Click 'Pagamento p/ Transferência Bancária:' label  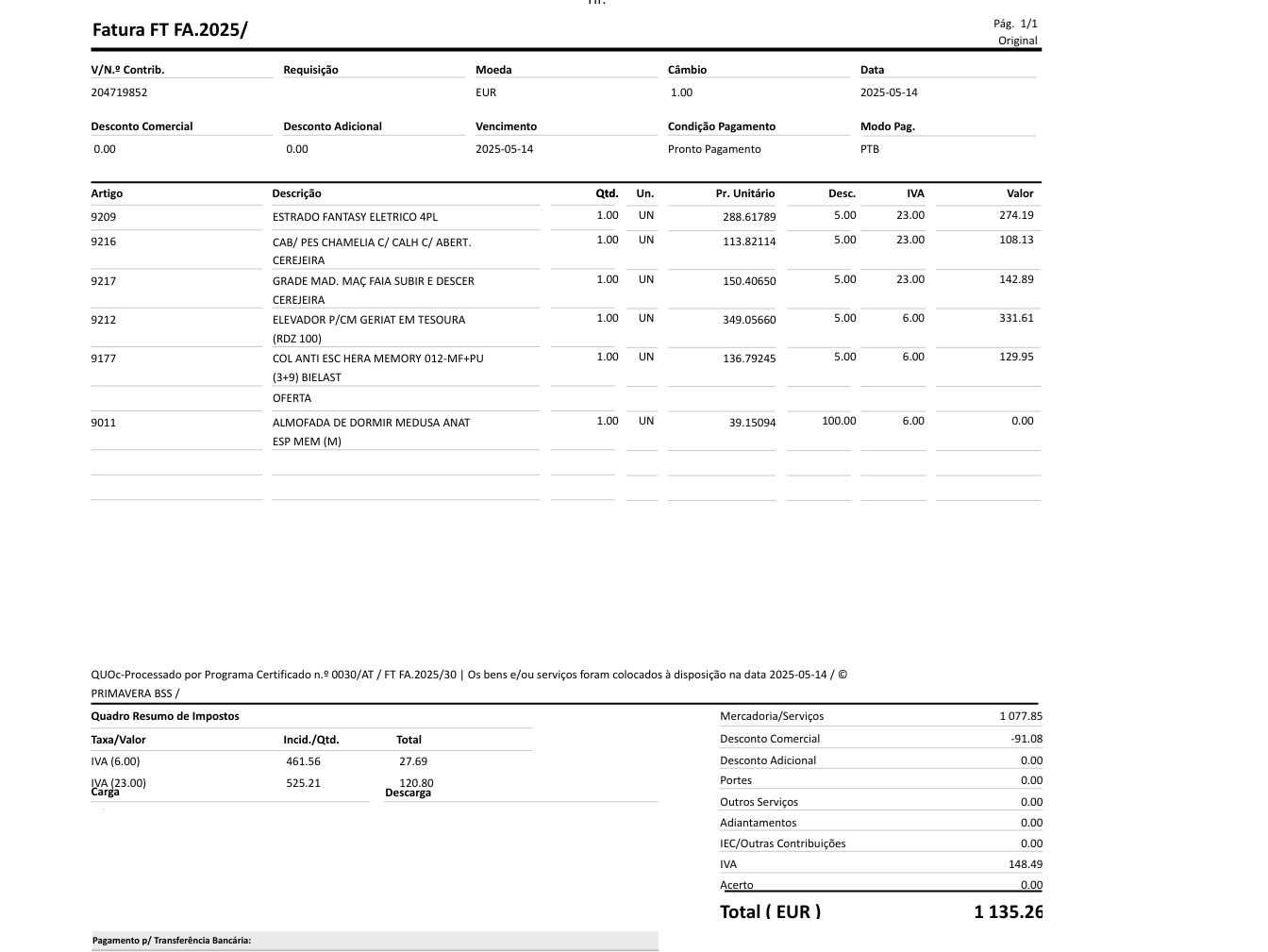tap(172, 941)
